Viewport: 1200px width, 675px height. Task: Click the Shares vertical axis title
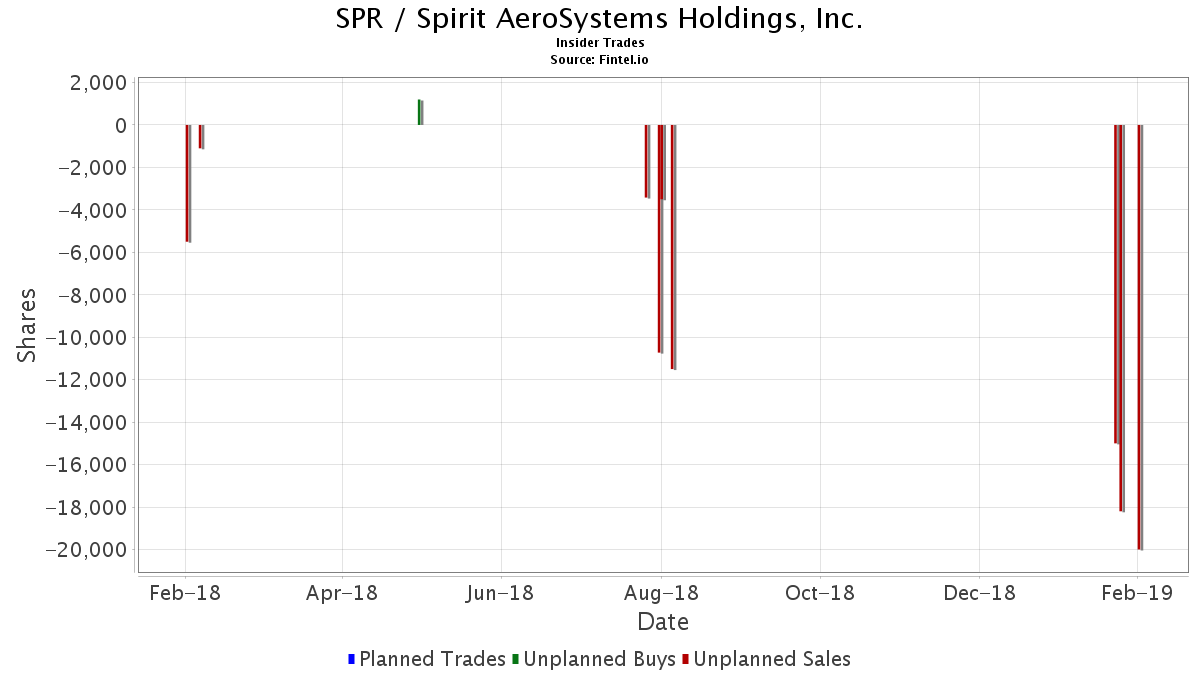[27, 325]
